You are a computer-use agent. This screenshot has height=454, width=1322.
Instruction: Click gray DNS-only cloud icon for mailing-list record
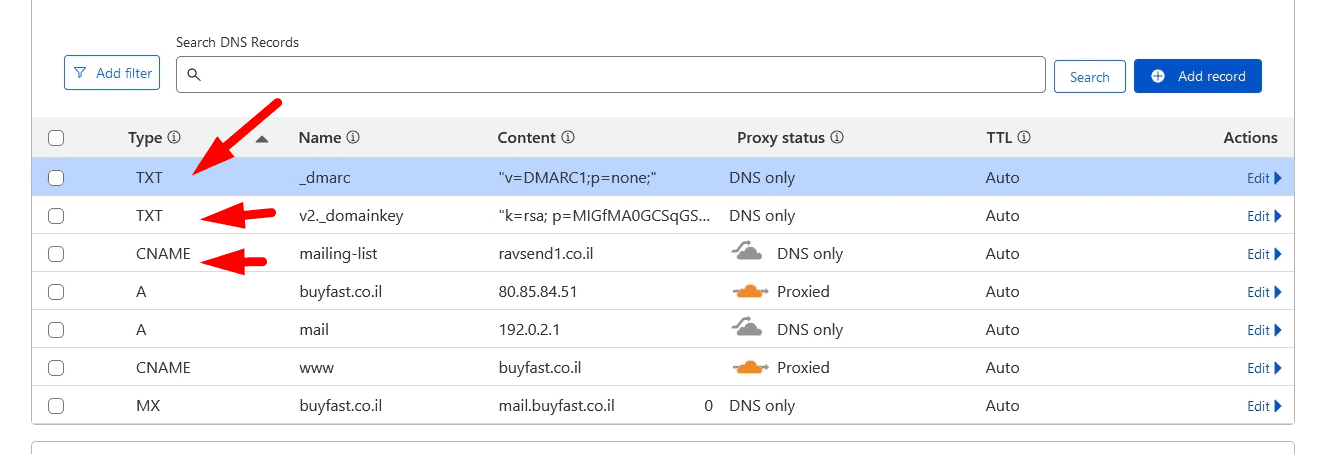(x=748, y=253)
